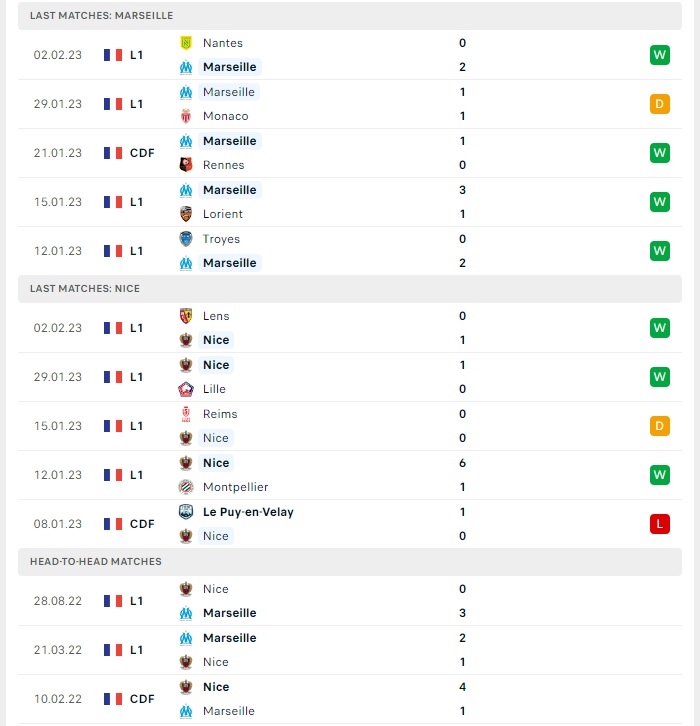Open the Le Puy-en-Velay team link

click(248, 513)
